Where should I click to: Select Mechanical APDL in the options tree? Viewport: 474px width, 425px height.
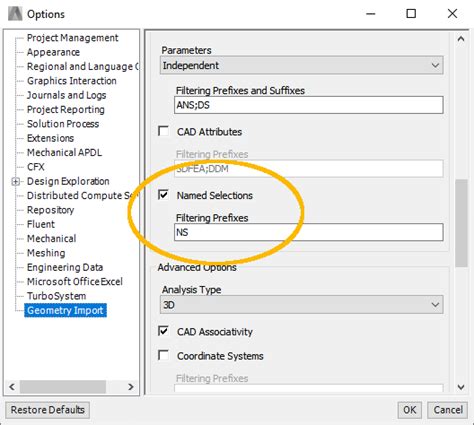[64, 153]
